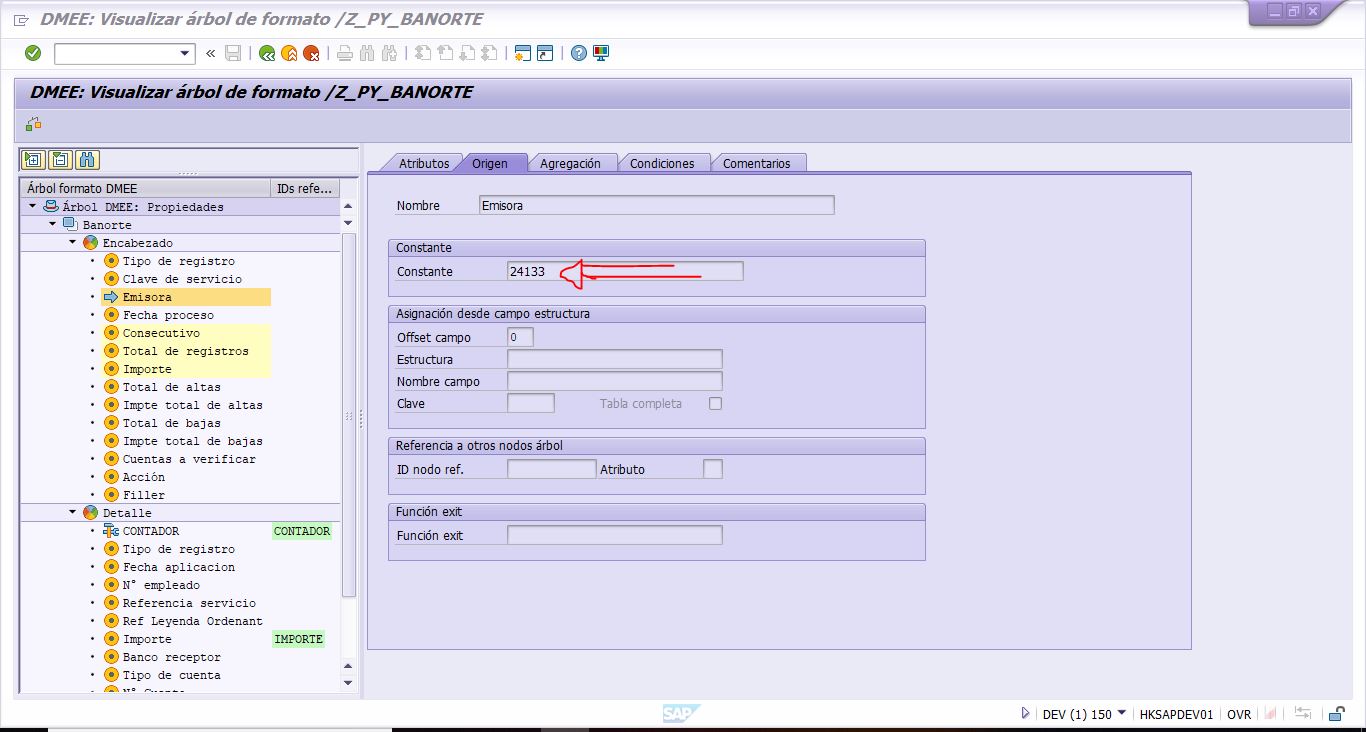
Task: Click the Last Page icon
Action: point(489,53)
